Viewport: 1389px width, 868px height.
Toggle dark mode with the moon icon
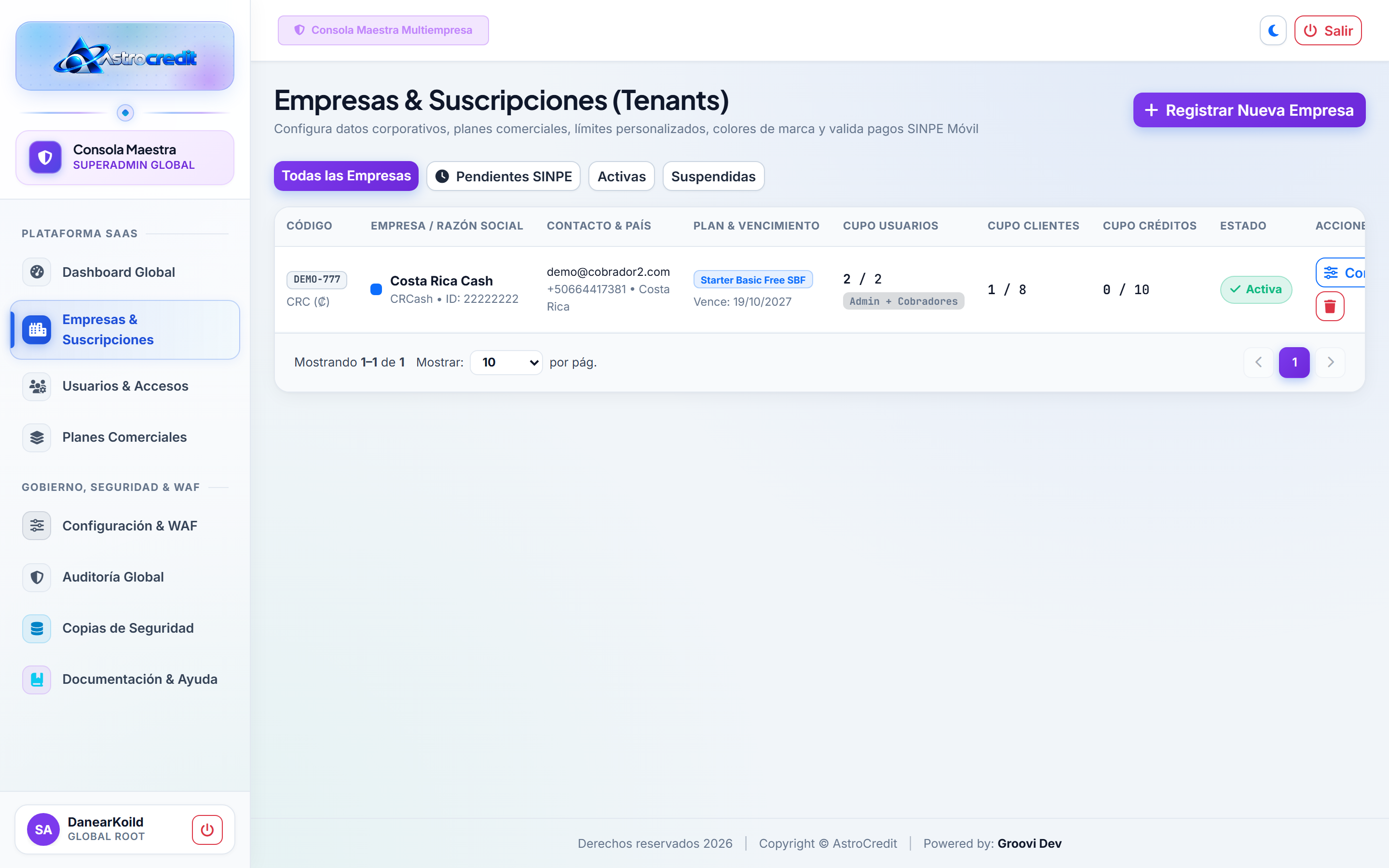coord(1272,30)
